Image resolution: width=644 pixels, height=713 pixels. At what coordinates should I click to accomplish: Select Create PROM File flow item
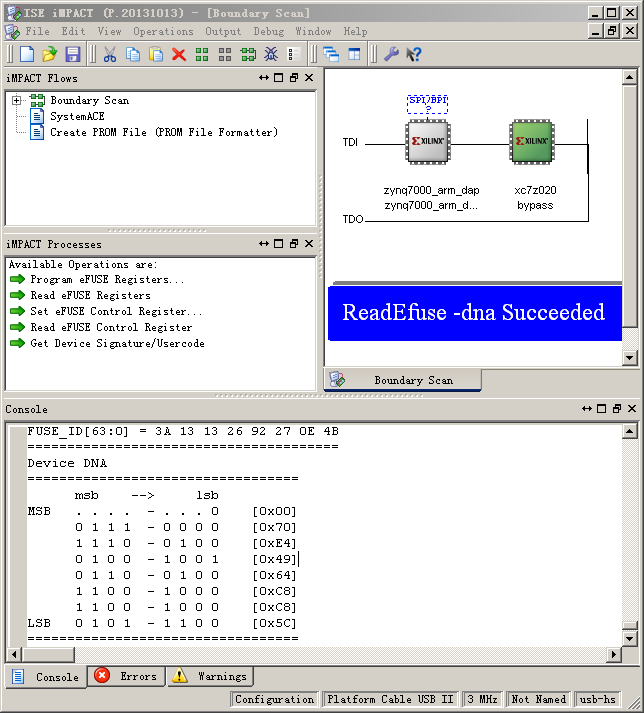(x=164, y=132)
